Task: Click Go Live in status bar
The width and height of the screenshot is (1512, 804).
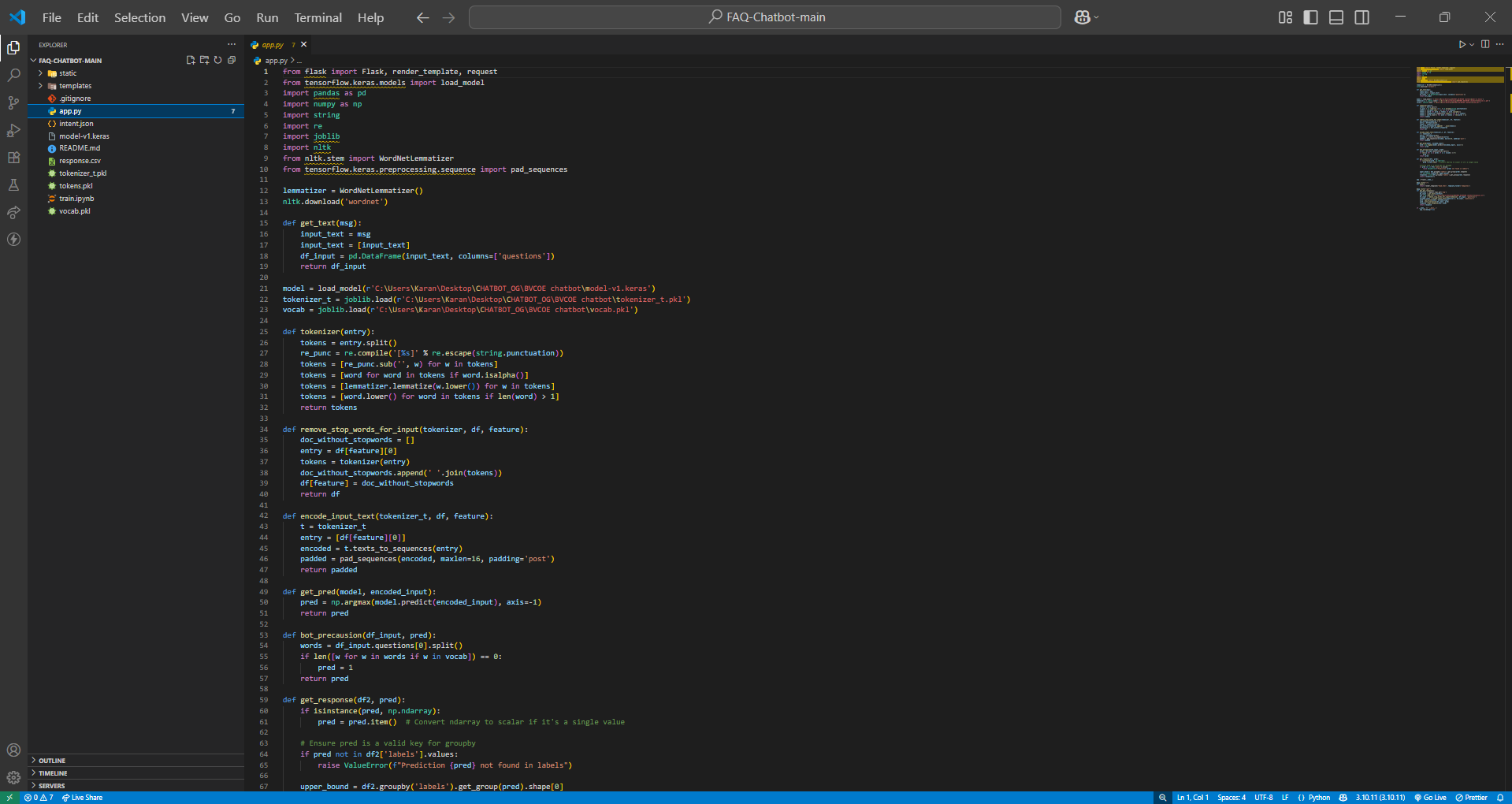Action: pyautogui.click(x=1430, y=798)
